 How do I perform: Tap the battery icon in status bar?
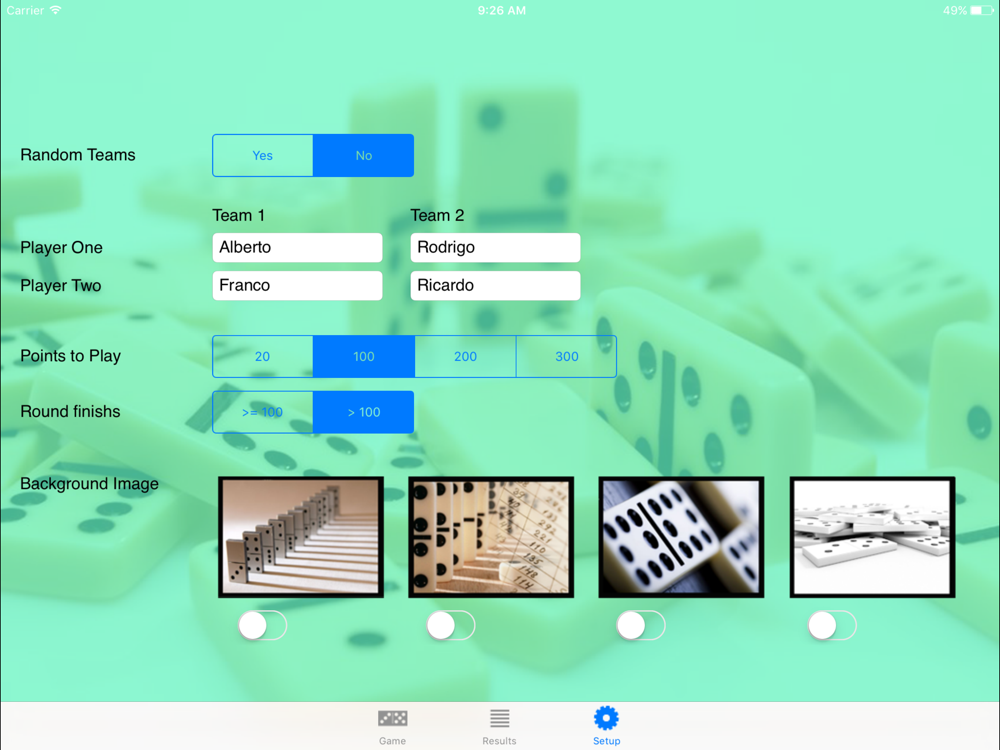(x=982, y=10)
